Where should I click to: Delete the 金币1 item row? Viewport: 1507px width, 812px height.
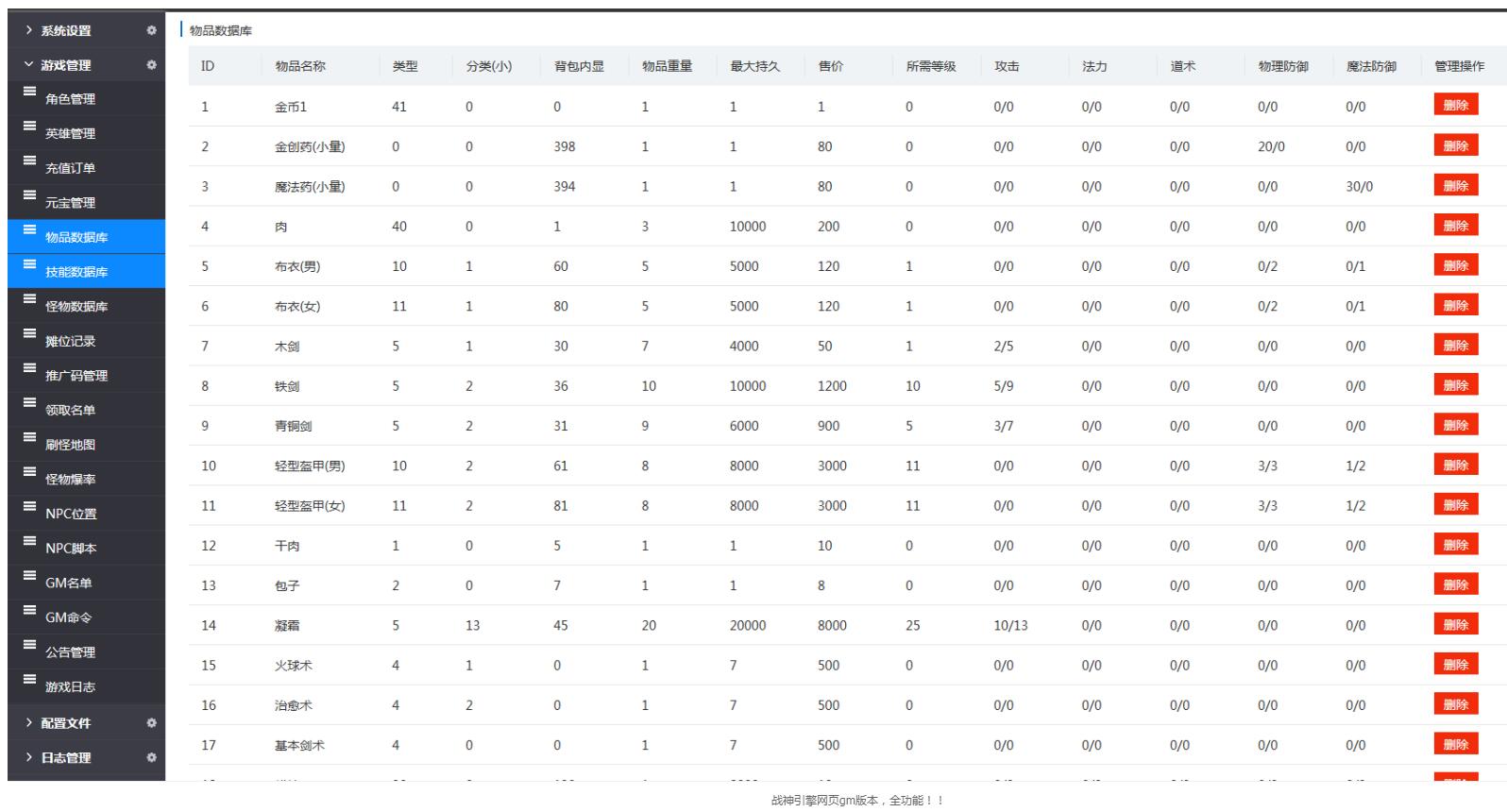point(1455,106)
